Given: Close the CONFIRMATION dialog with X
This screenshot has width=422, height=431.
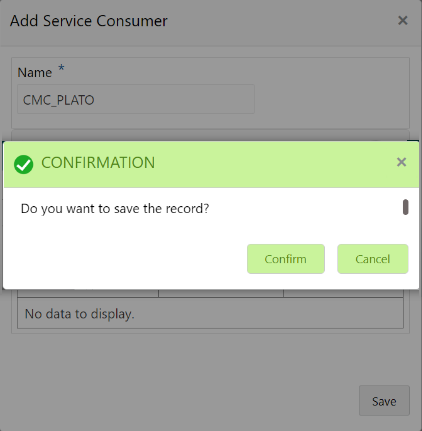Looking at the screenshot, I should [401, 162].
